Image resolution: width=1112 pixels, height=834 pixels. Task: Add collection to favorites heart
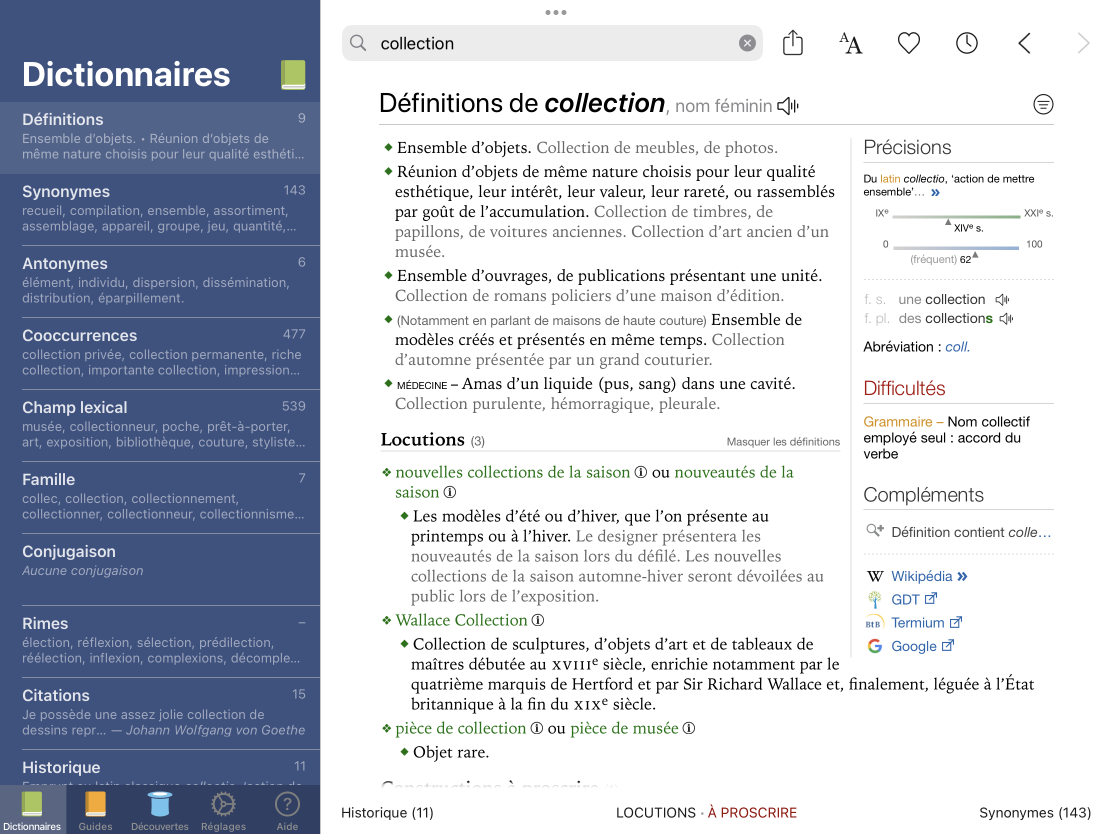pos(908,43)
